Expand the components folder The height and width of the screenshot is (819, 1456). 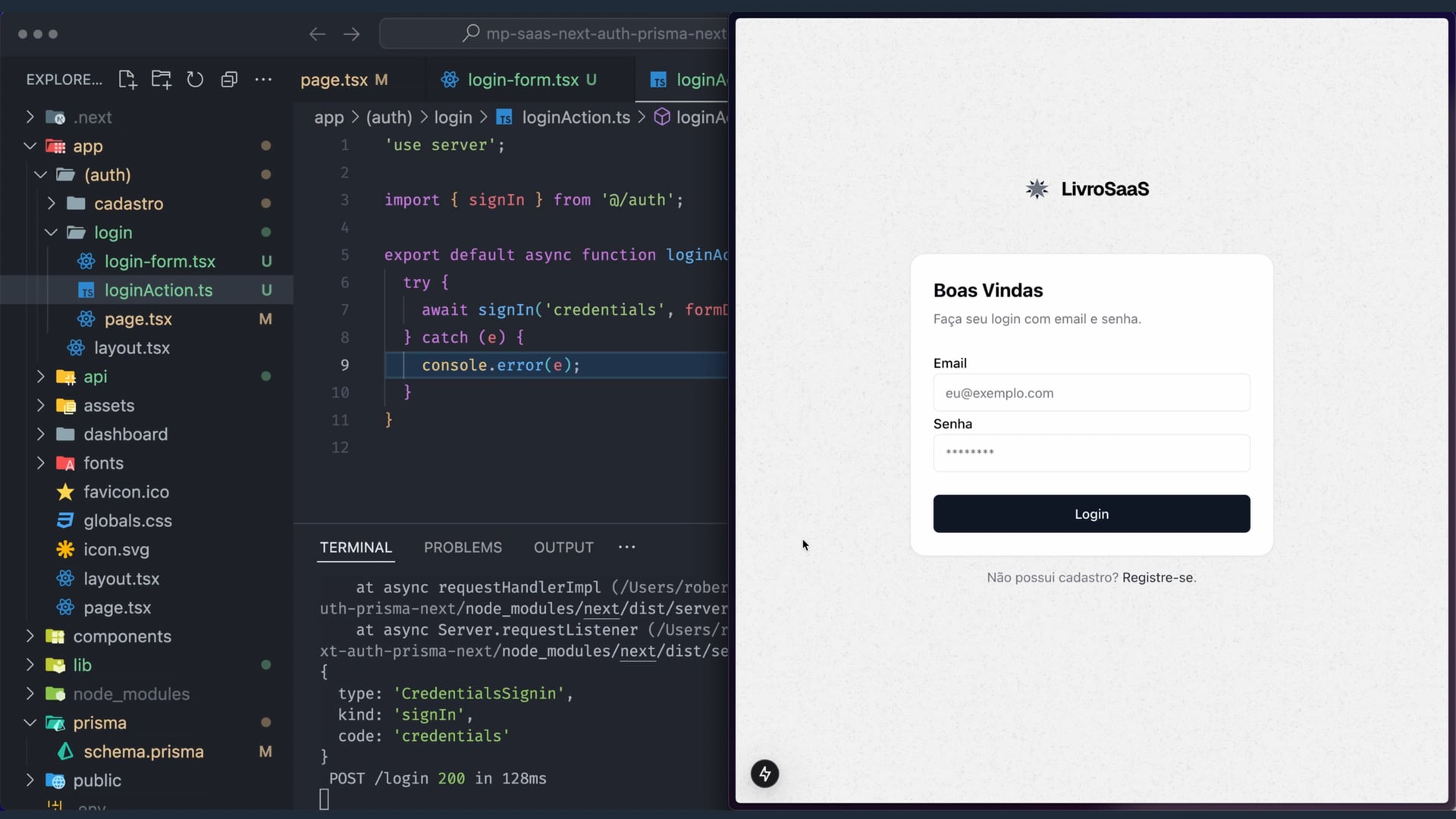click(x=30, y=636)
